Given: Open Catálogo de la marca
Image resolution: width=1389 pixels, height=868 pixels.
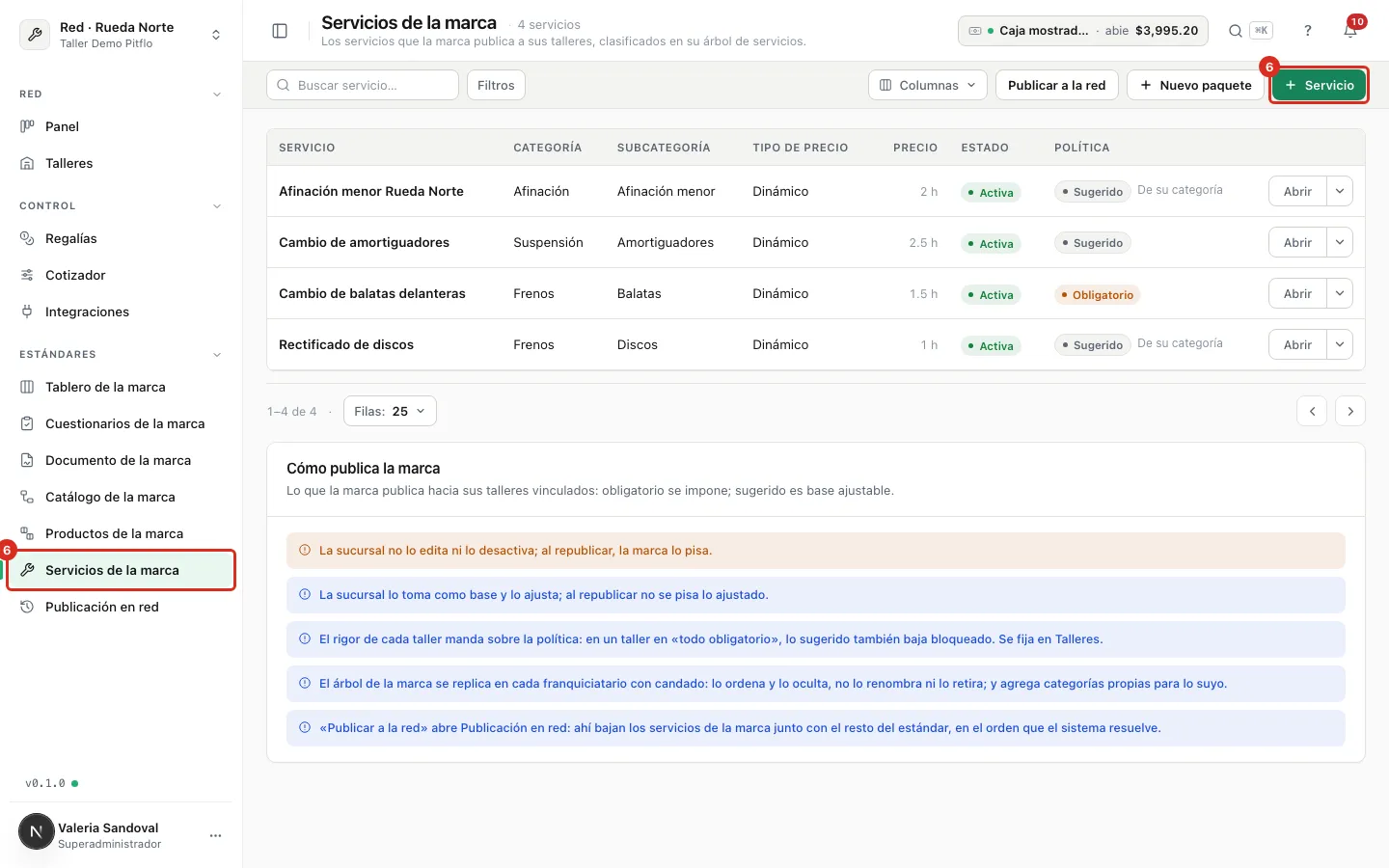Looking at the screenshot, I should click(x=122, y=497).
